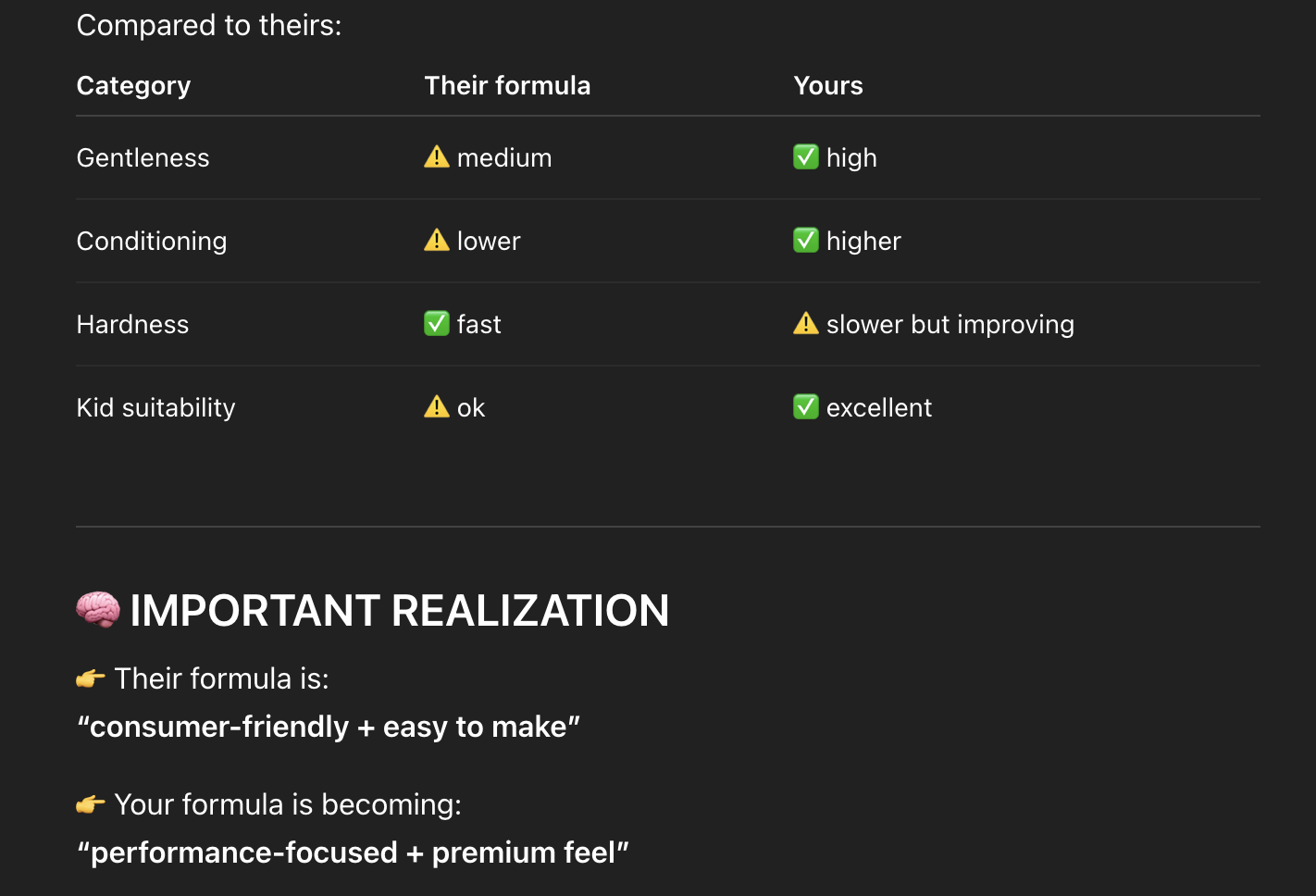Select the 'Kid suitability' row label

click(155, 408)
